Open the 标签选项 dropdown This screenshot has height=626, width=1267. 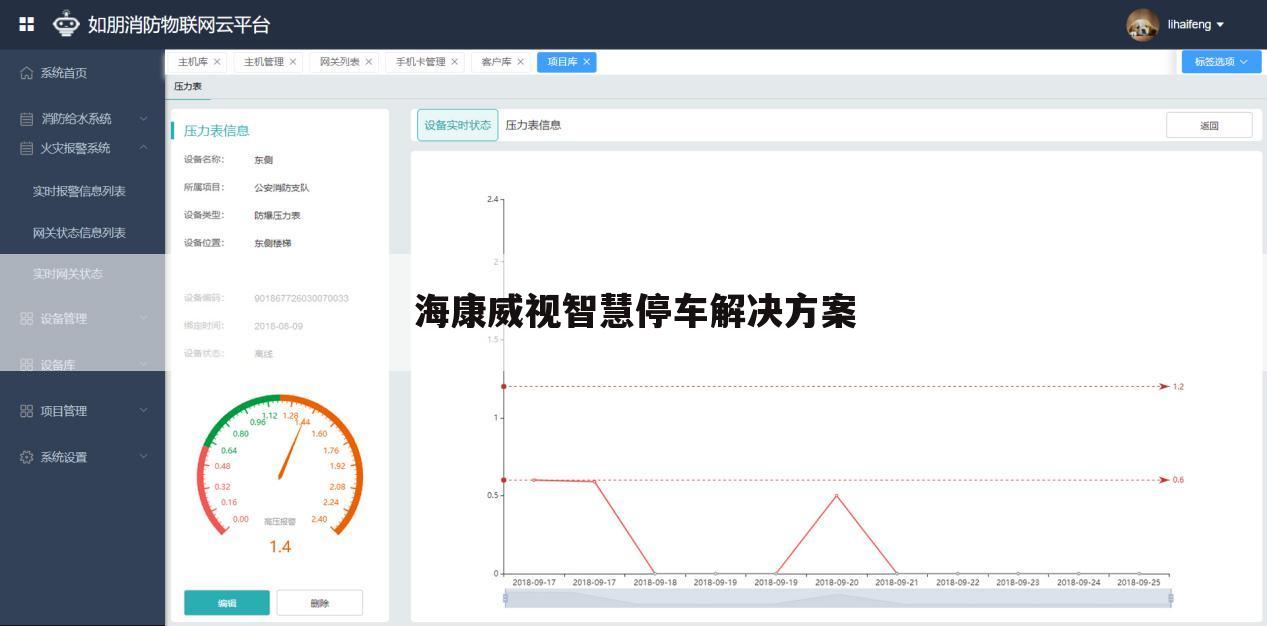1221,62
